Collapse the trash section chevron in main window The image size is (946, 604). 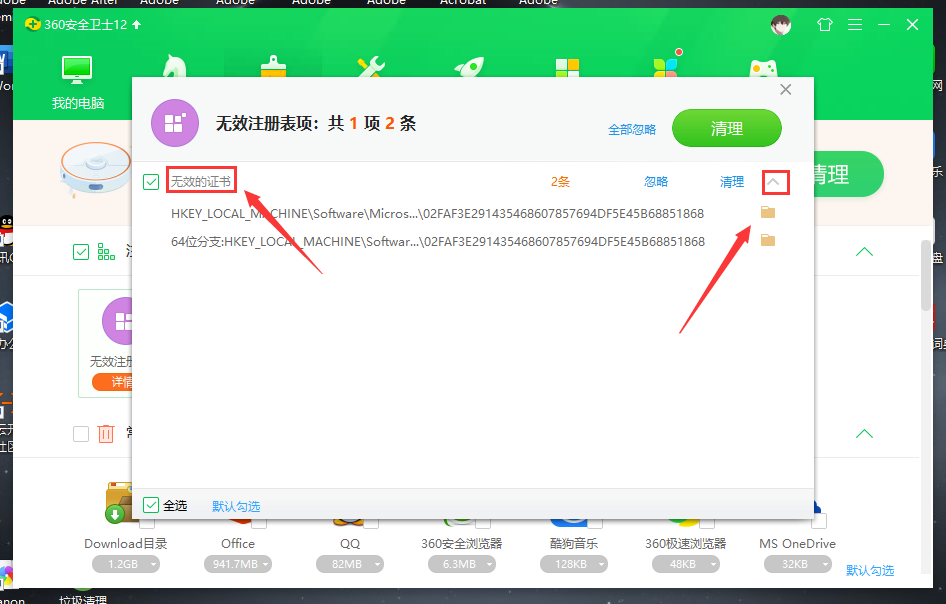[x=864, y=434]
